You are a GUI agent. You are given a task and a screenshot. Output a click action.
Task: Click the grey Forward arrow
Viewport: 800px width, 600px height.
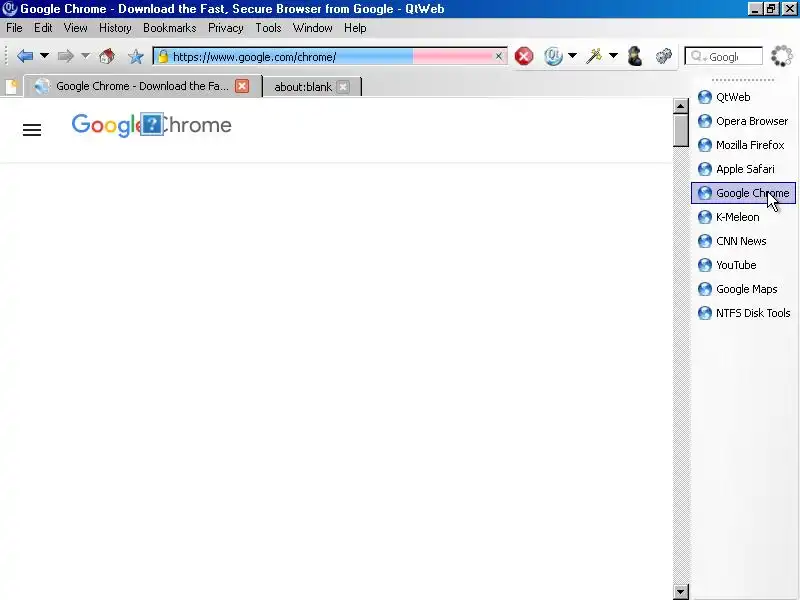click(65, 56)
